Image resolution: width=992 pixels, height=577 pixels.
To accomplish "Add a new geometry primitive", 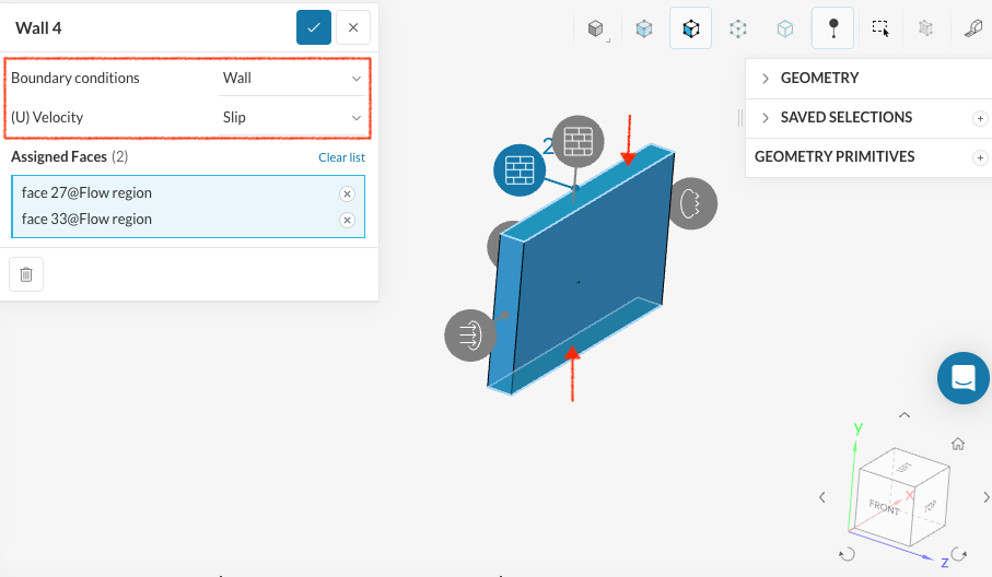I will pyautogui.click(x=979, y=158).
